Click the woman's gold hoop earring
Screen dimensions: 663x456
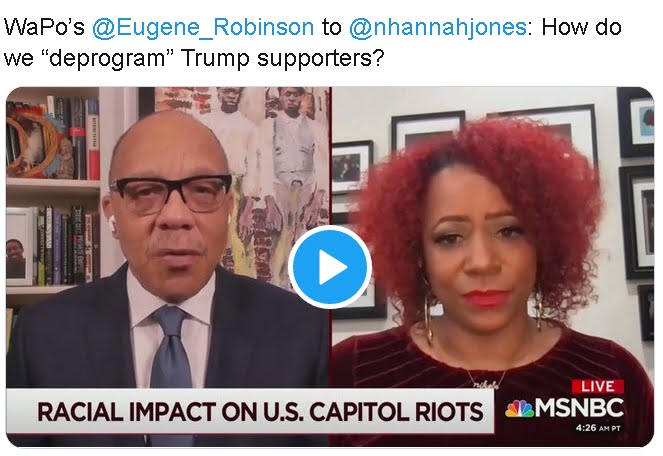point(431,315)
